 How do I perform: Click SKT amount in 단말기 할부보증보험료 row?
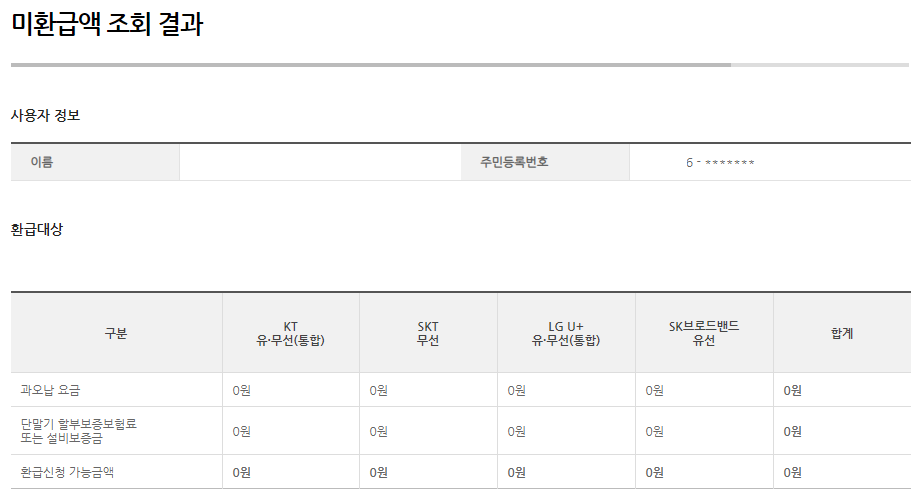[x=378, y=432]
